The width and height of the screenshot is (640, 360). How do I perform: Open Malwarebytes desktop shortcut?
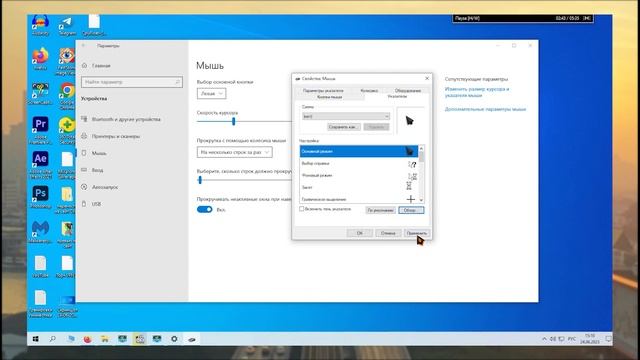pyautogui.click(x=40, y=232)
